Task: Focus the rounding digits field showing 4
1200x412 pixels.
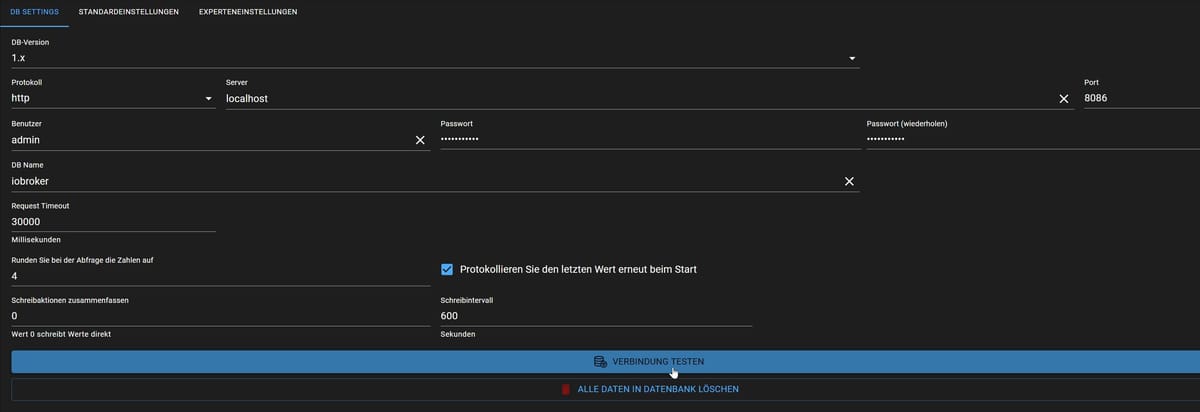Action: point(220,275)
